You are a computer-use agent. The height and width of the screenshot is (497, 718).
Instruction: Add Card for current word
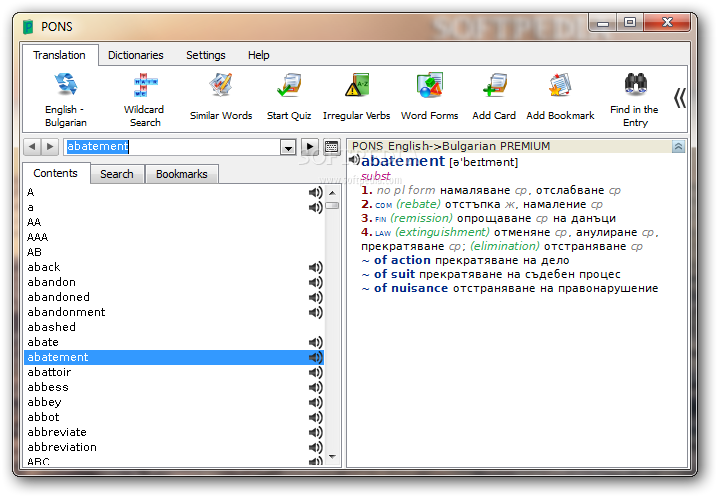(x=494, y=97)
